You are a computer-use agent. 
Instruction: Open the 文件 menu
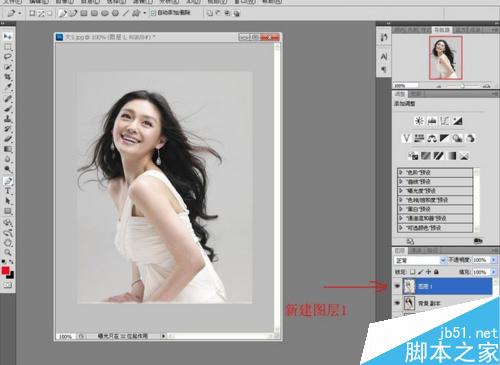pyautogui.click(x=13, y=2)
